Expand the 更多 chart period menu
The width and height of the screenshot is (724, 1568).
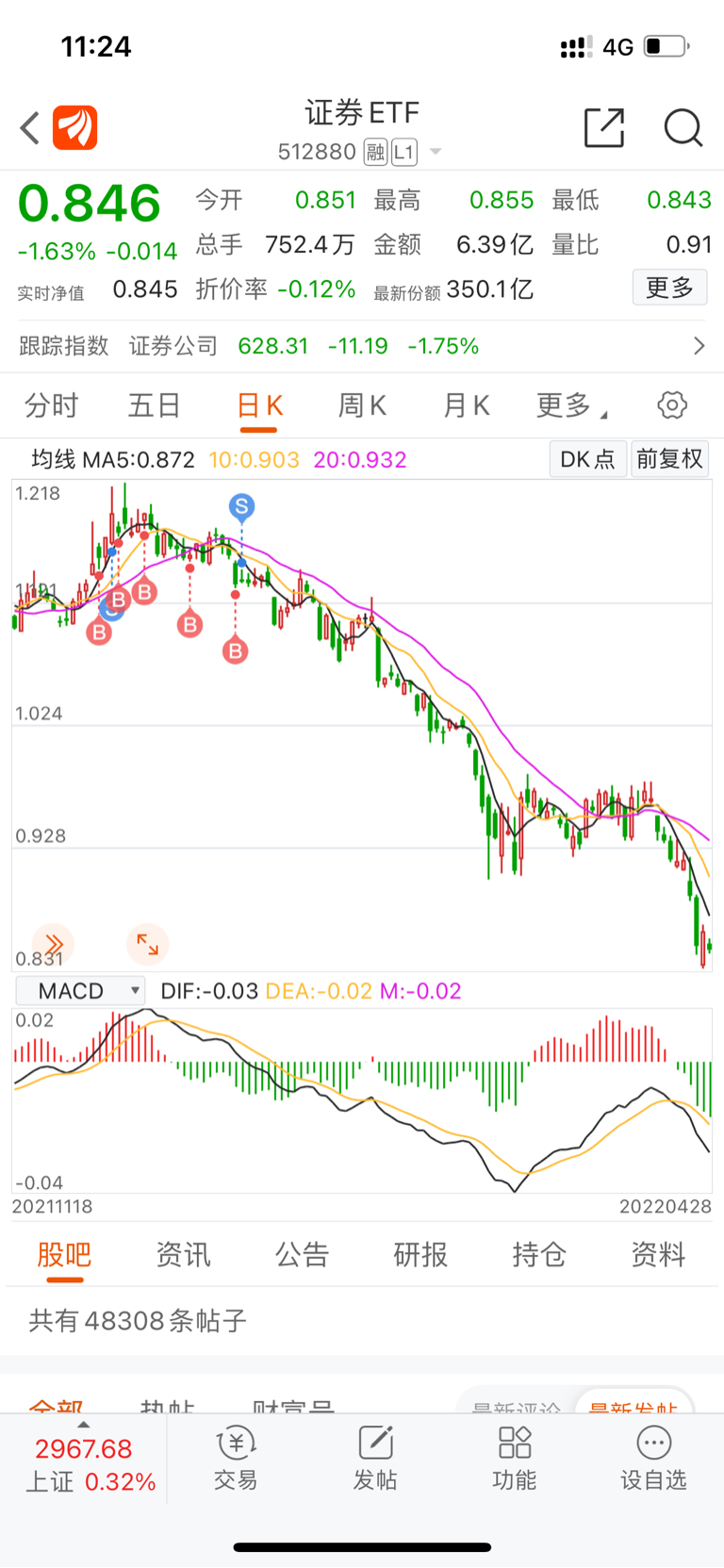click(x=571, y=405)
